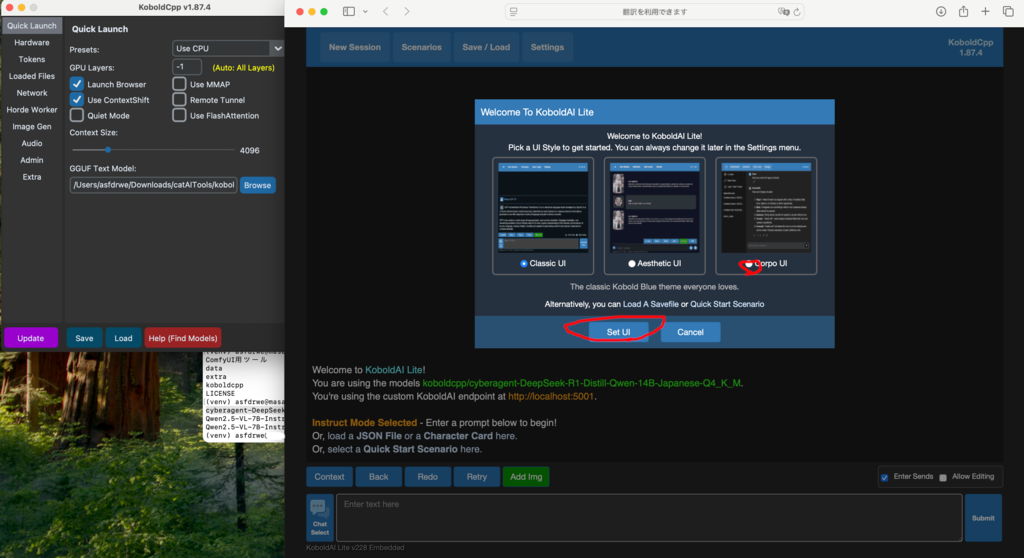Click the Context button
Screen dimensions: 1024x558
pos(329,476)
